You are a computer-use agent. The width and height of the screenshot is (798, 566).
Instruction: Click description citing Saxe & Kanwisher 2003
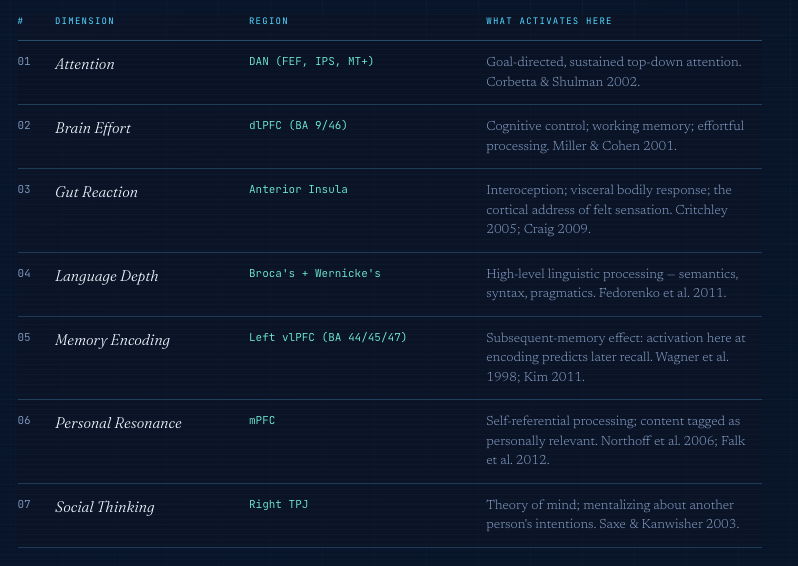pos(613,514)
